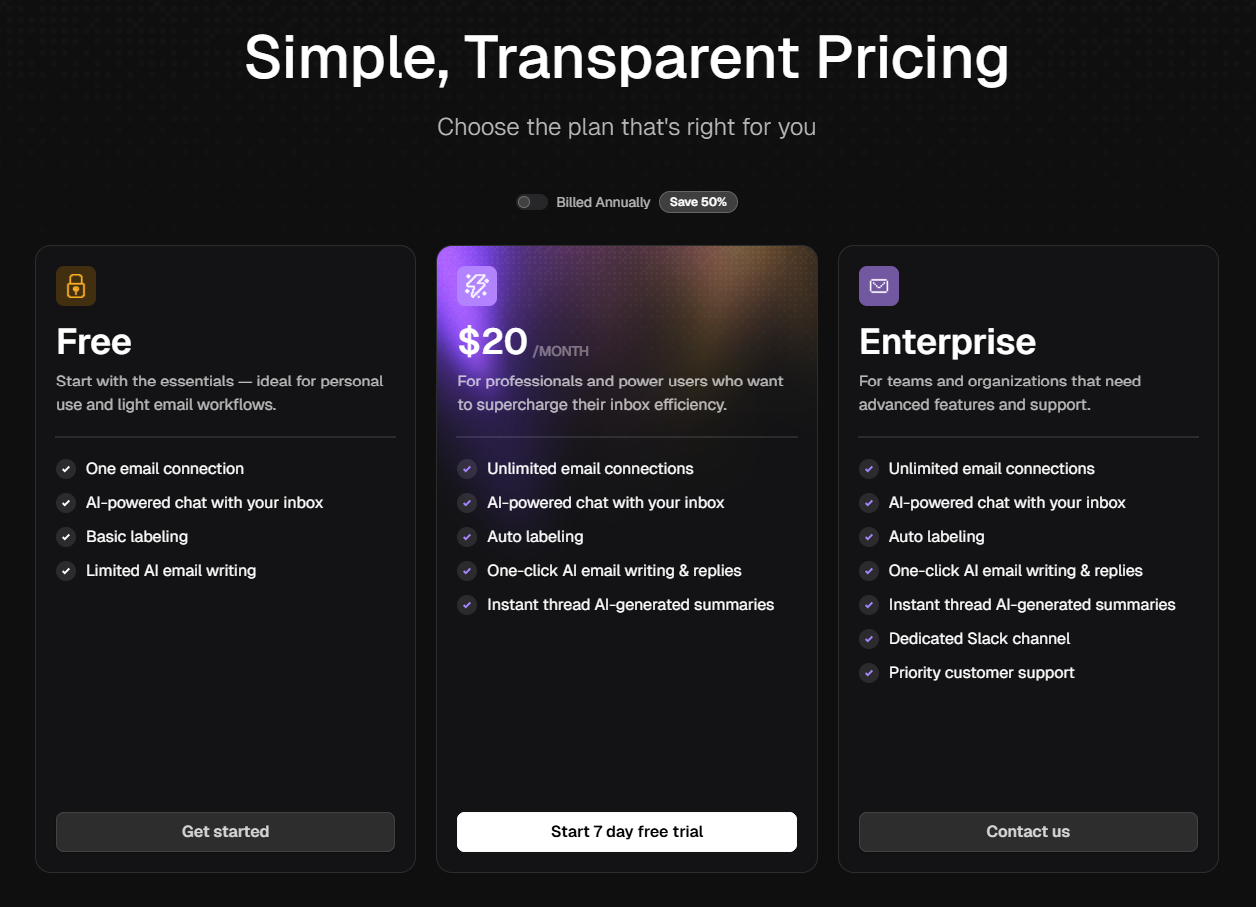Click check icon beside Priority customer support
Screen dimensions: 1256x907
point(869,673)
